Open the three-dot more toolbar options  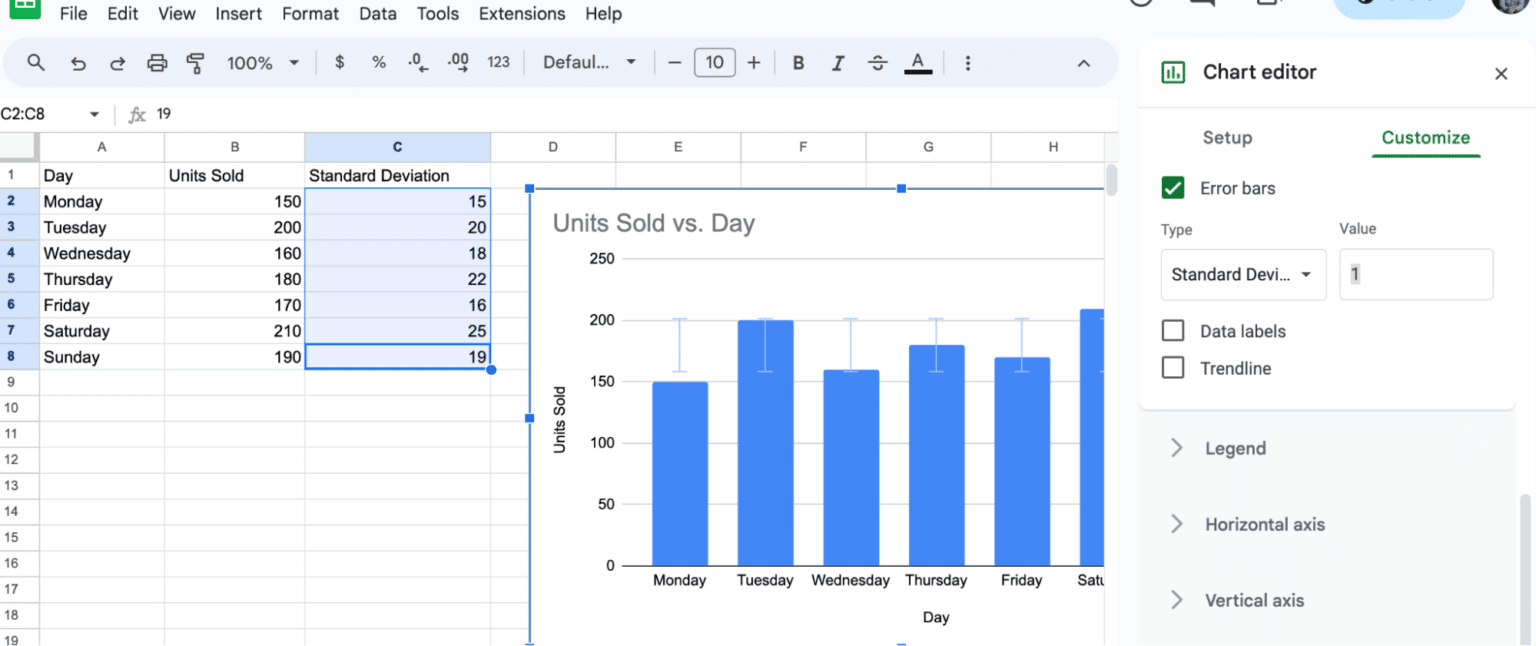tap(968, 63)
